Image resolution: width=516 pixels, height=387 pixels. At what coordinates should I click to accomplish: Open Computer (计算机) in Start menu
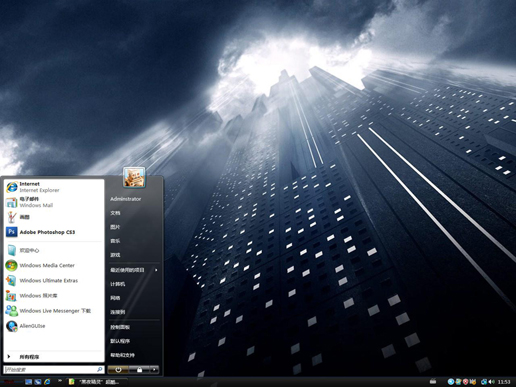tap(118, 284)
